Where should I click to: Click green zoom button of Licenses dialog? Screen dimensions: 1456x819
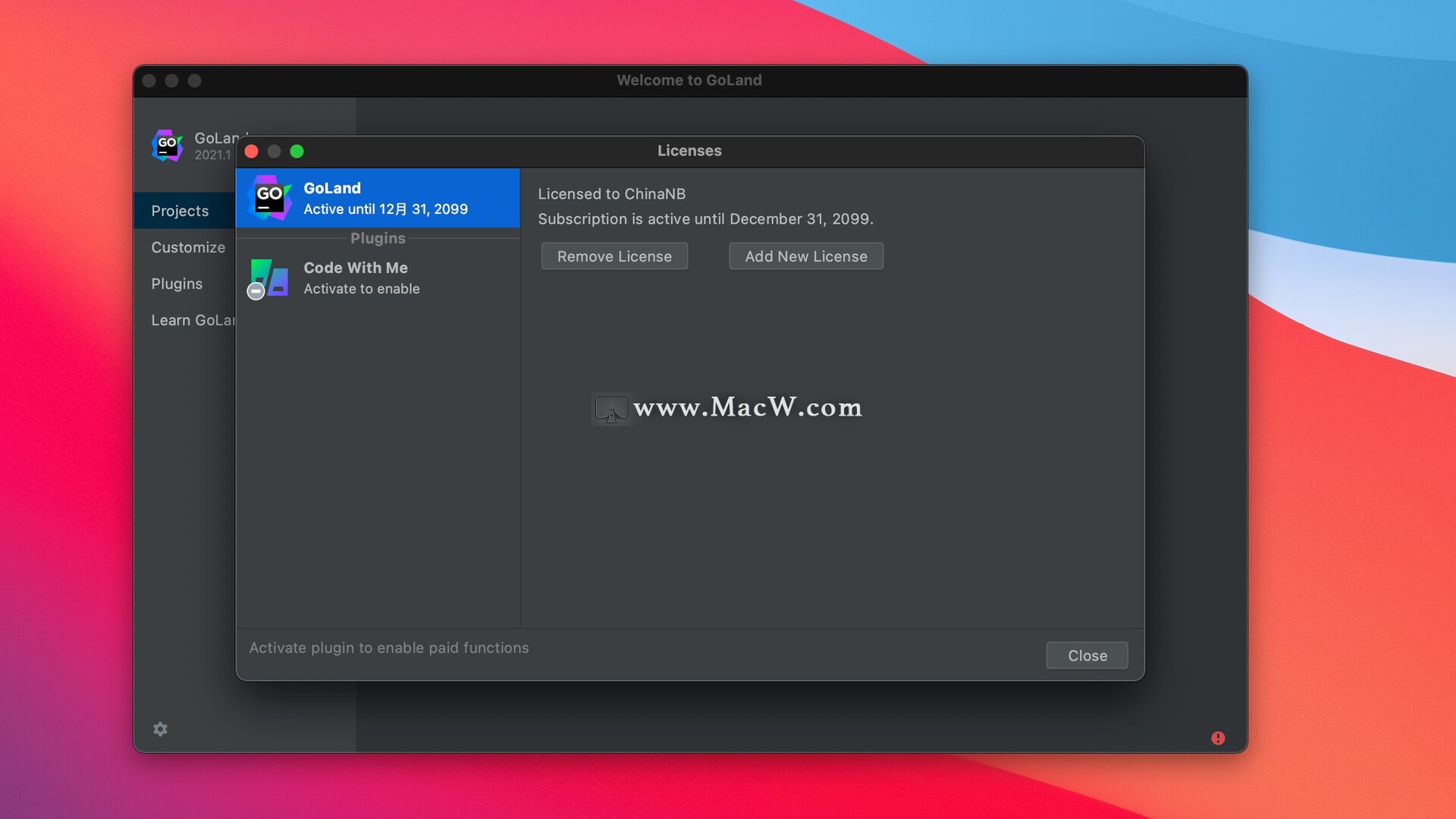click(x=297, y=152)
